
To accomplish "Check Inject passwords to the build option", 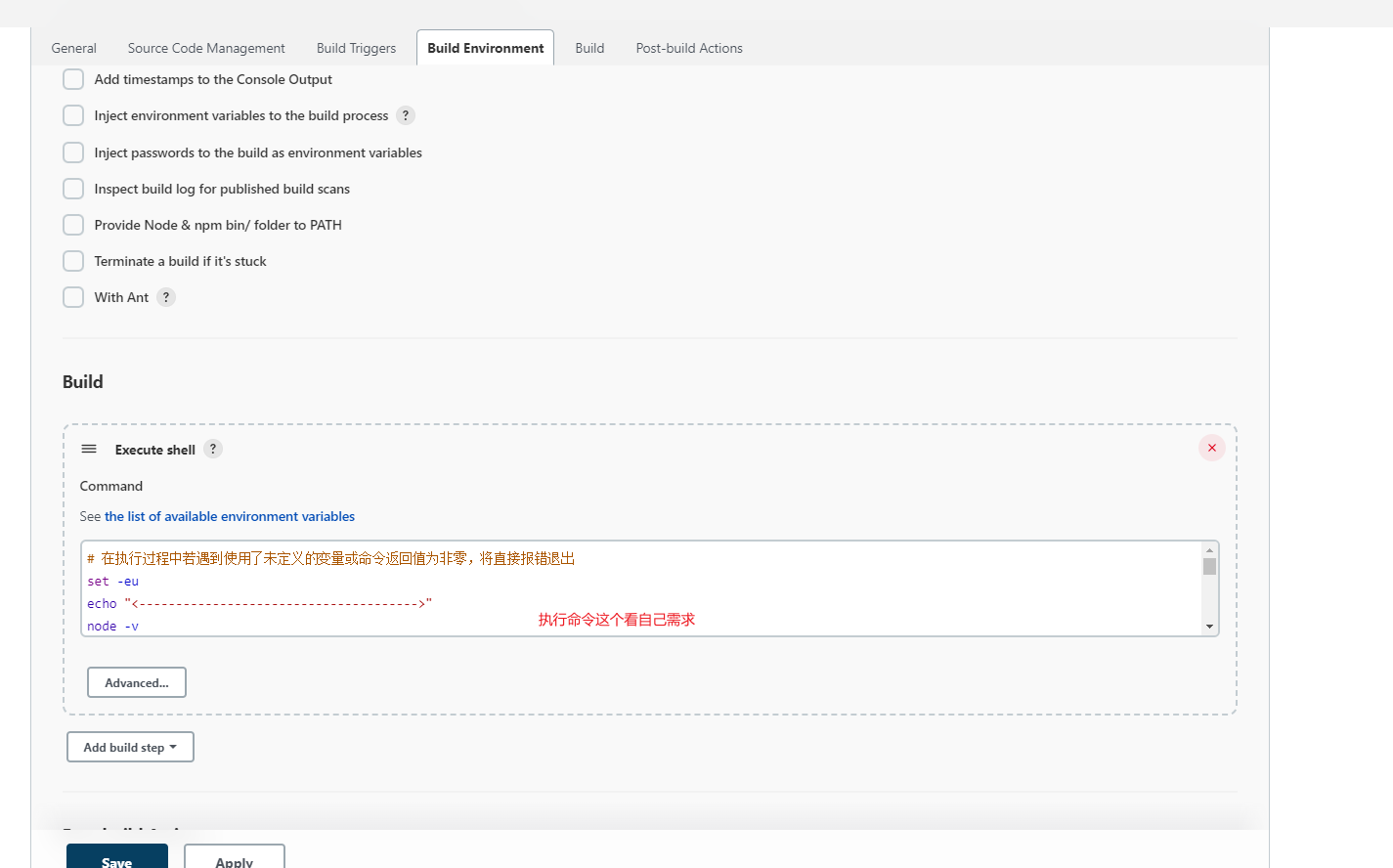I will pos(73,152).
